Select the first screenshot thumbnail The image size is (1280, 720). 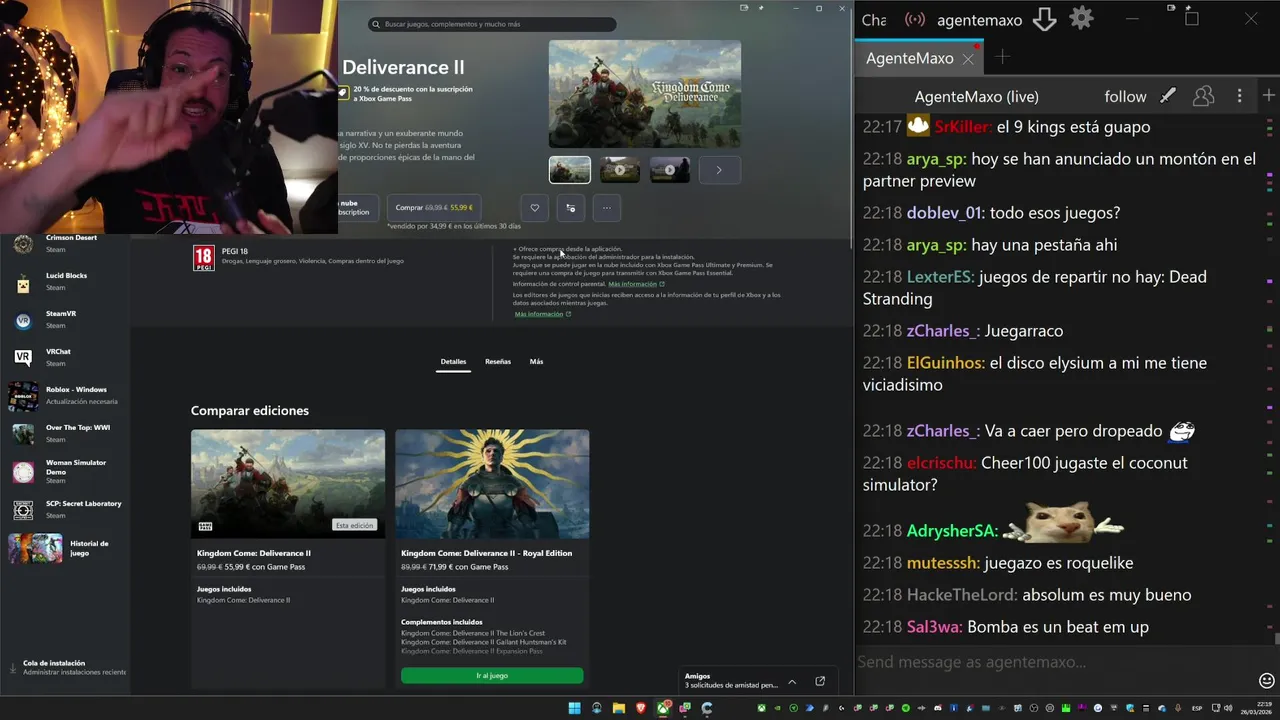(x=570, y=170)
